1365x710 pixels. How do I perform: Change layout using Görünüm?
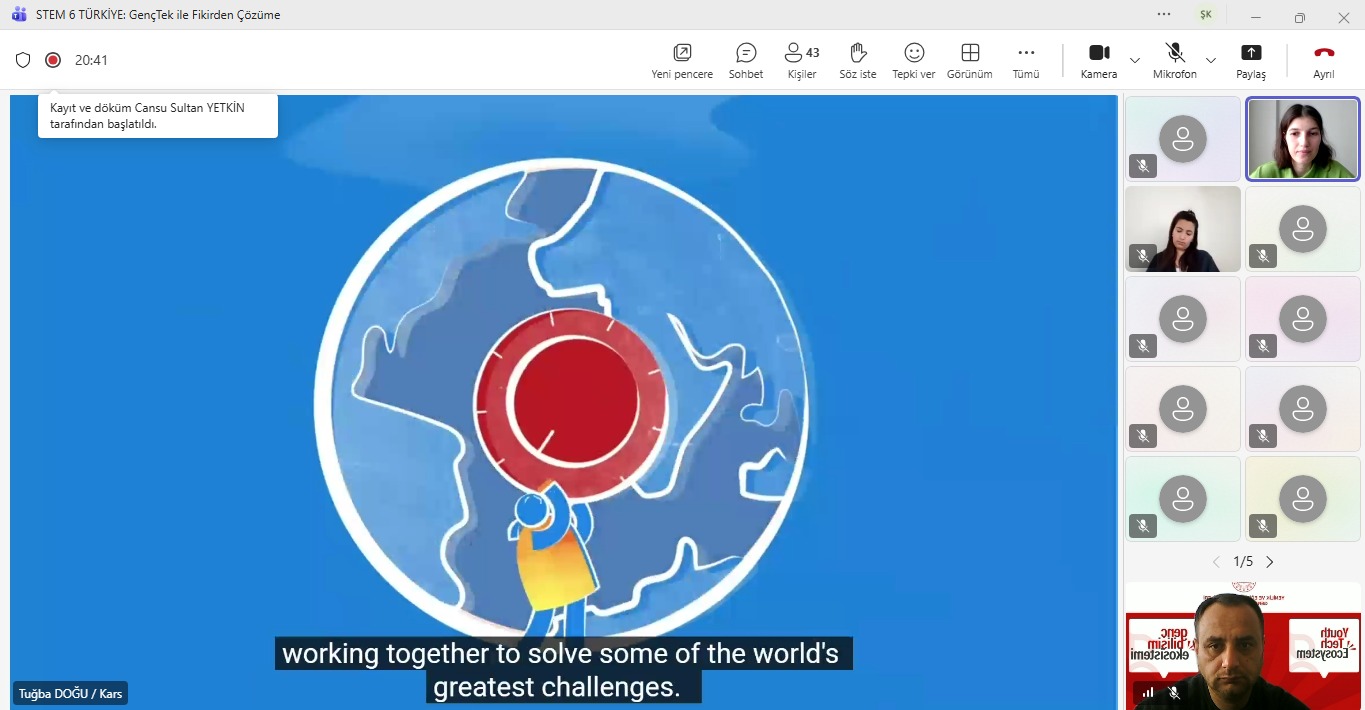[x=969, y=60]
